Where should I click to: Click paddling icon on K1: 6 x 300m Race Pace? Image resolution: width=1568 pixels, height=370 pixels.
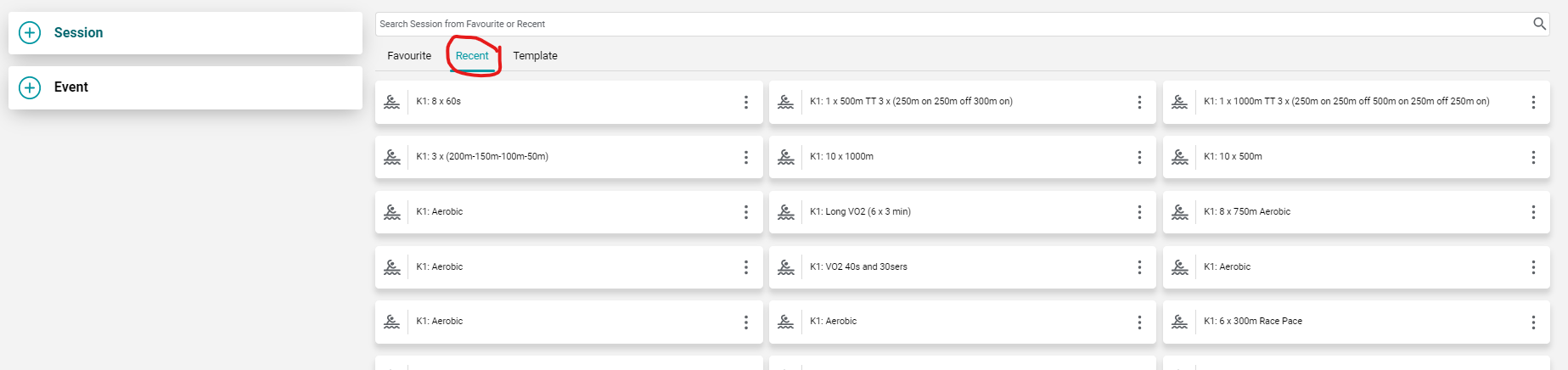(x=1179, y=322)
